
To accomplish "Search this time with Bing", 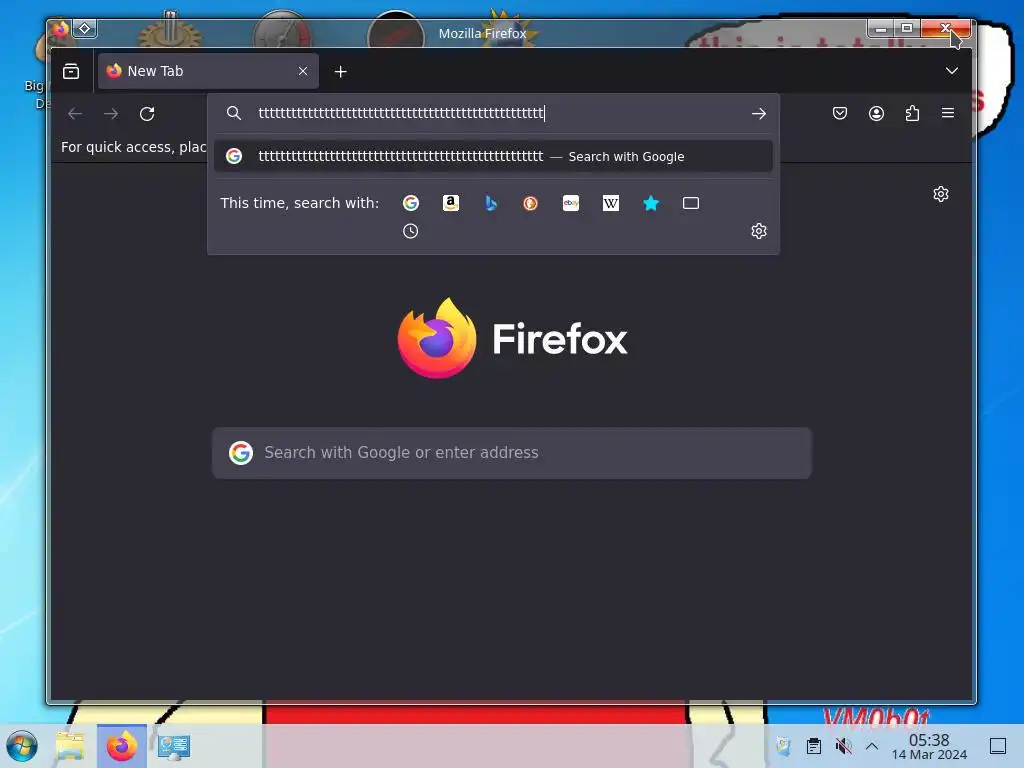I will (x=491, y=203).
